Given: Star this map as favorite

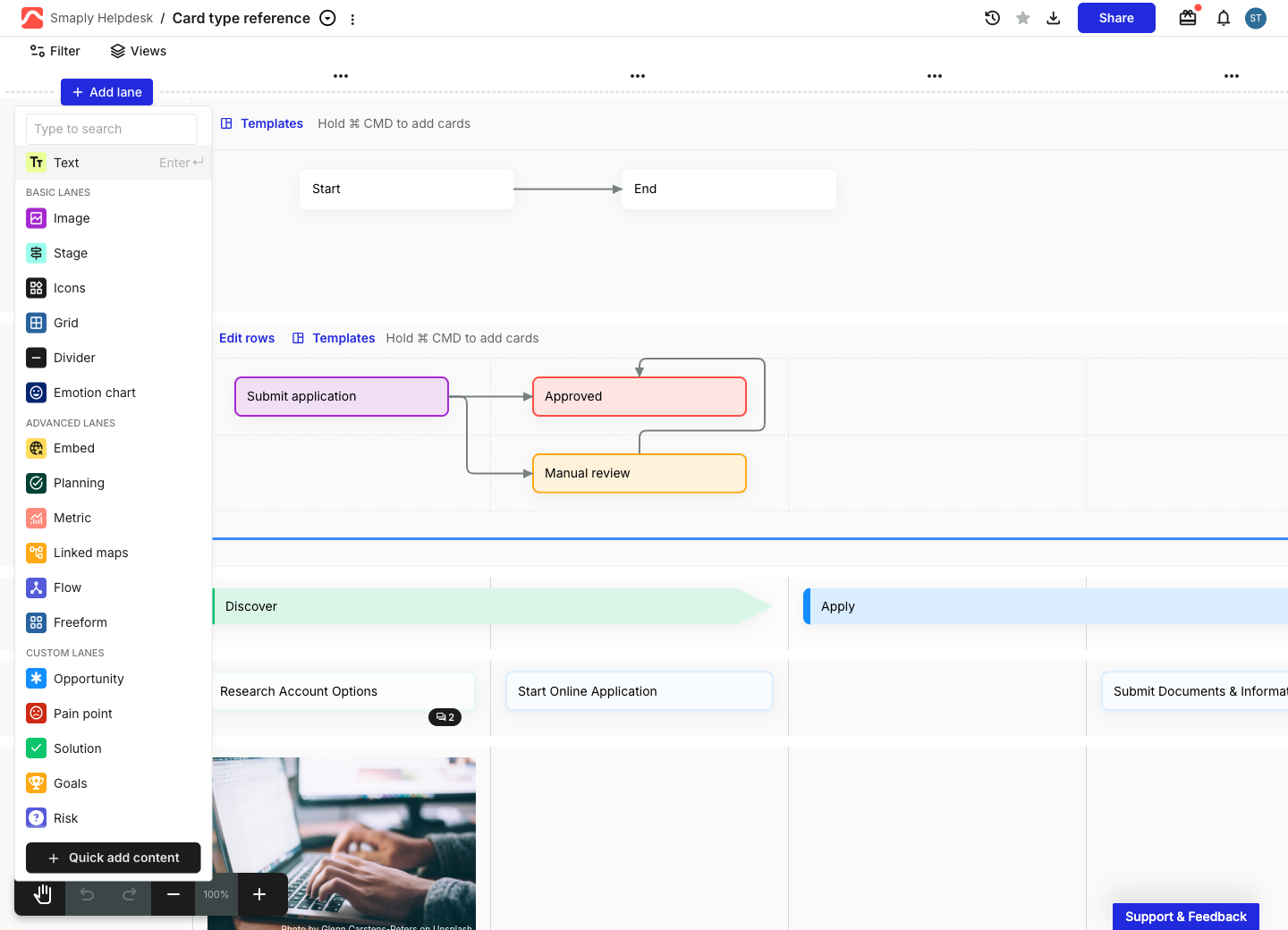Looking at the screenshot, I should [x=1023, y=18].
